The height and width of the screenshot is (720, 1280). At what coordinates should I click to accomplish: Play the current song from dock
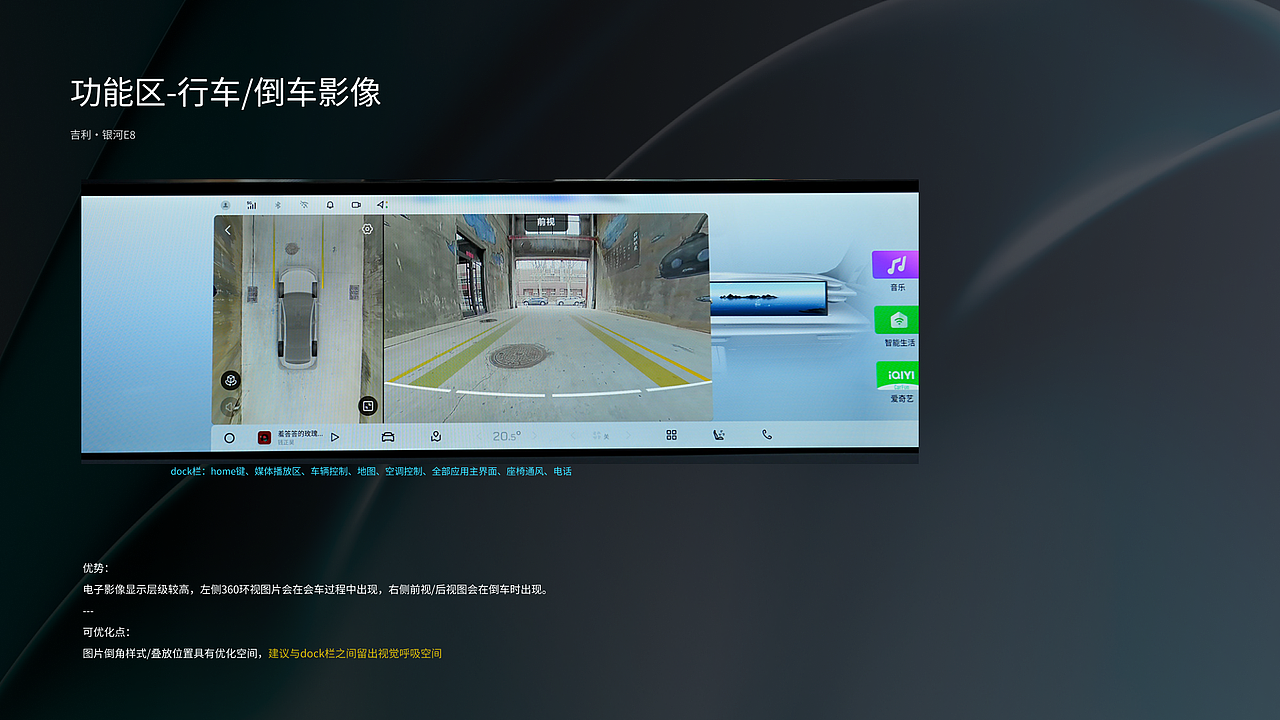(x=335, y=437)
